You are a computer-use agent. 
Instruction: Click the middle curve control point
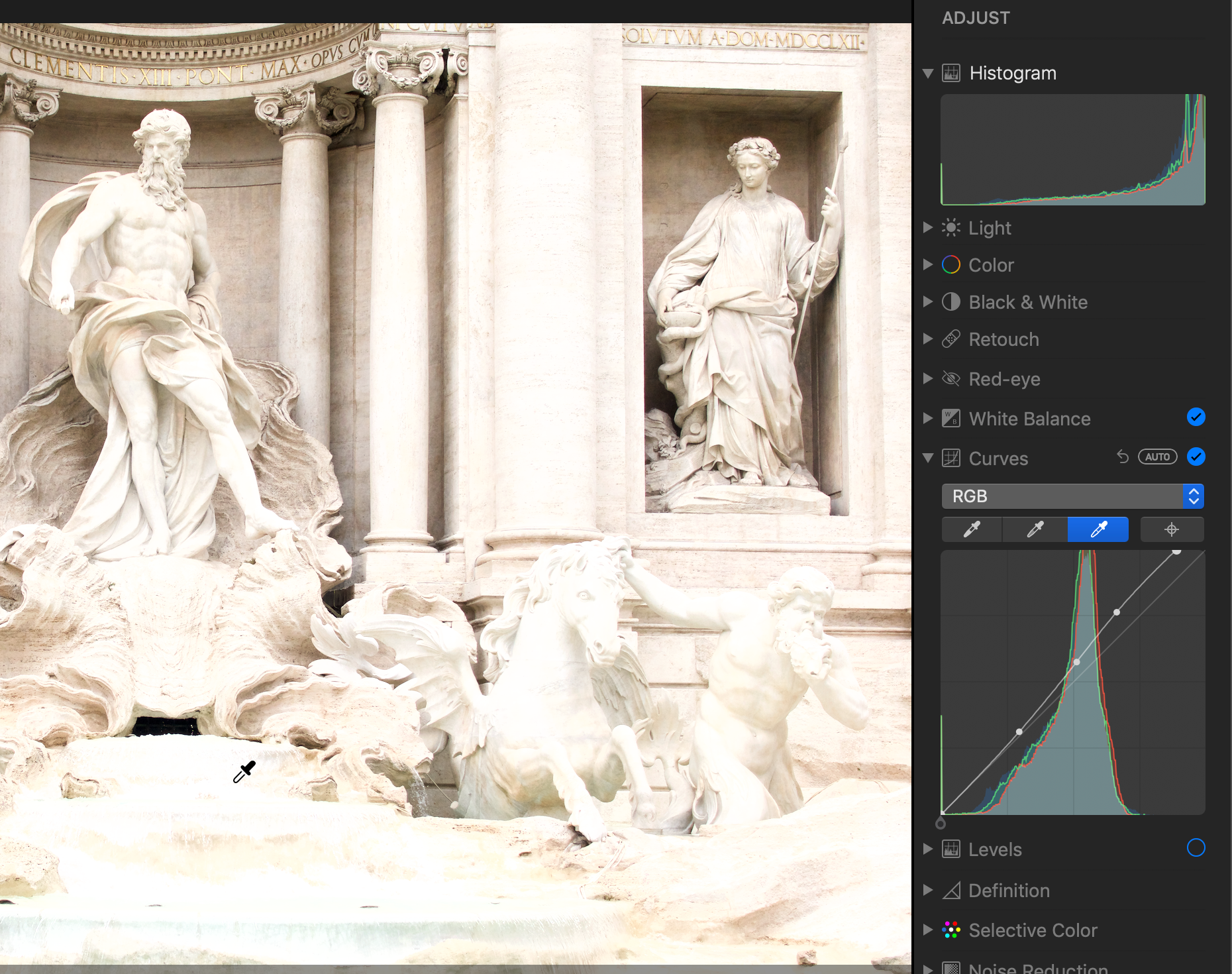point(1076,662)
